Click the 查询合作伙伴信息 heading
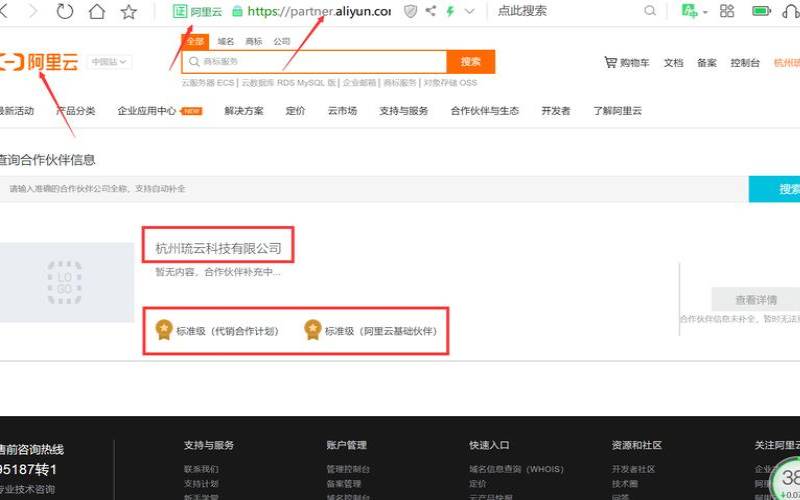The width and height of the screenshot is (800, 500). (x=47, y=160)
